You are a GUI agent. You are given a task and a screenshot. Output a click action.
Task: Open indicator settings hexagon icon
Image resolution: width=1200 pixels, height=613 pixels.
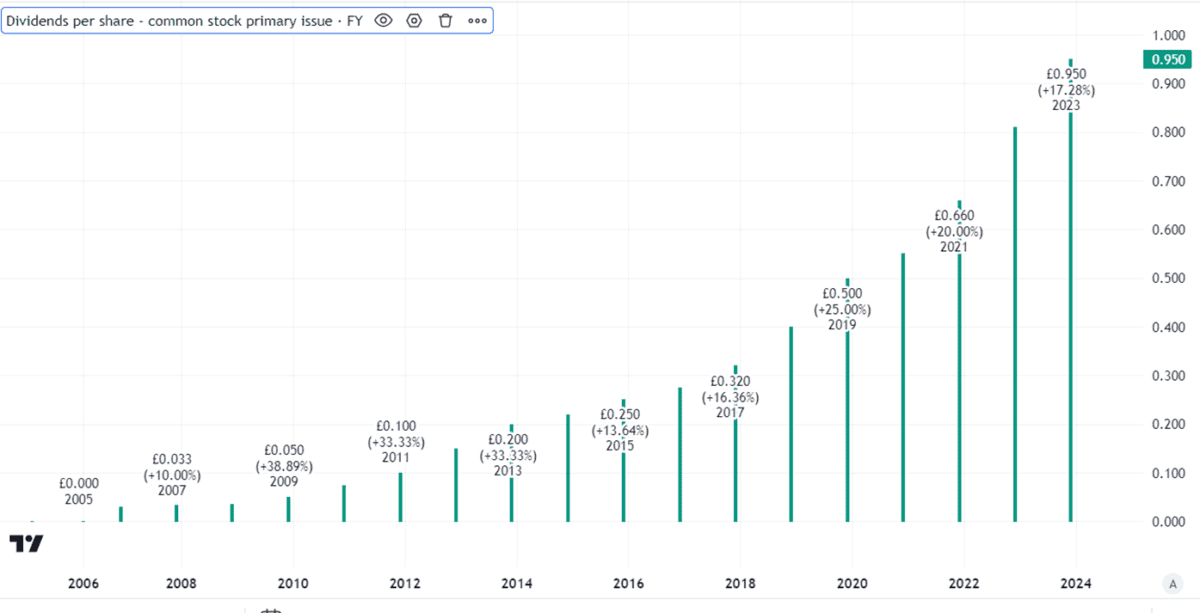(414, 20)
